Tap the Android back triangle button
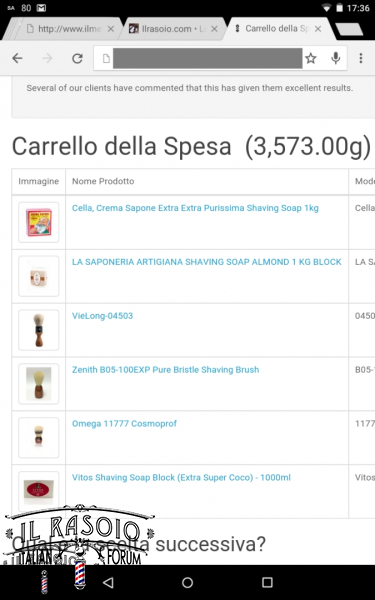 click(108, 582)
